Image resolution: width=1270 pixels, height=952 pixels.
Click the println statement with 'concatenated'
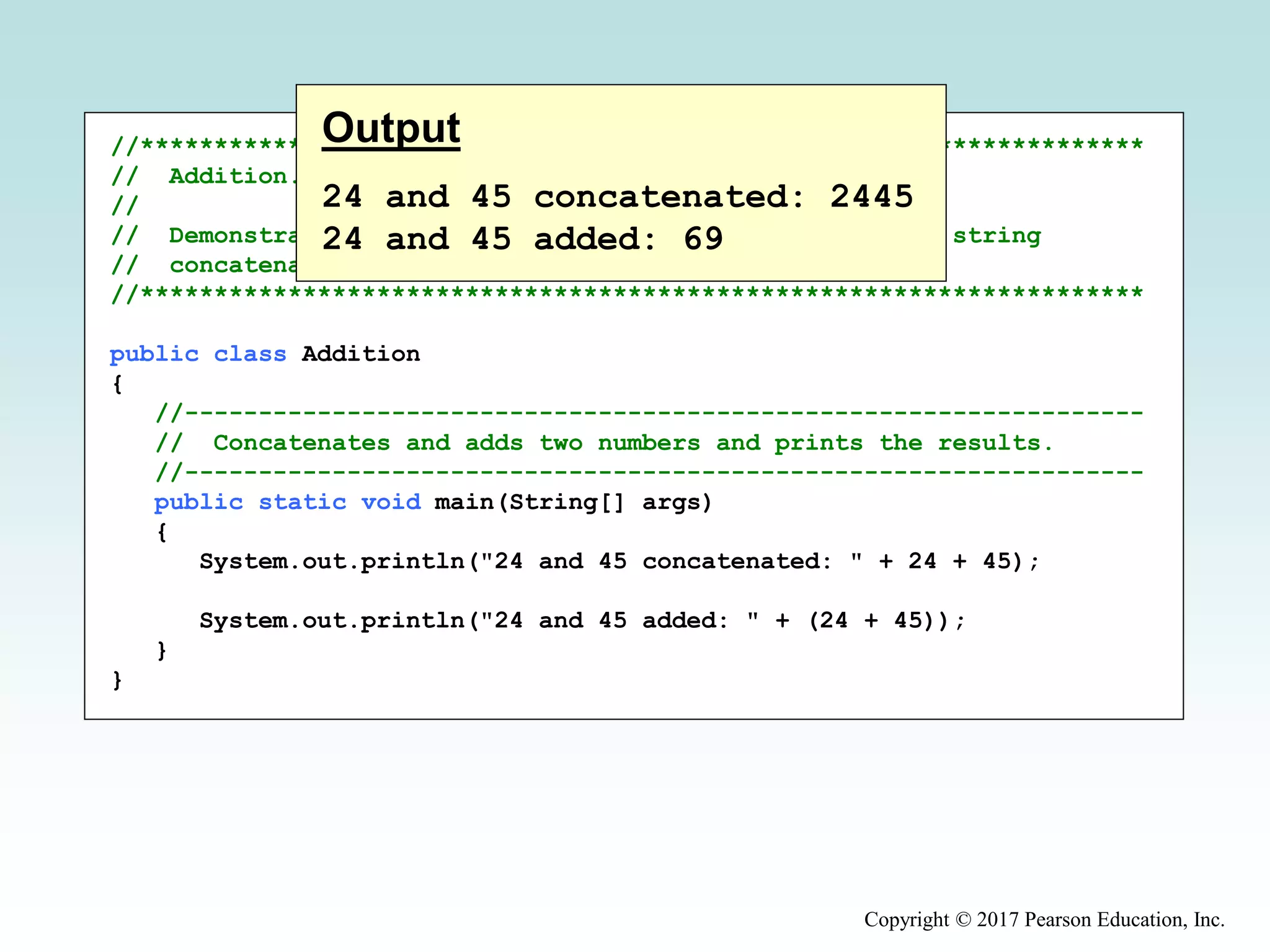pyautogui.click(x=619, y=562)
